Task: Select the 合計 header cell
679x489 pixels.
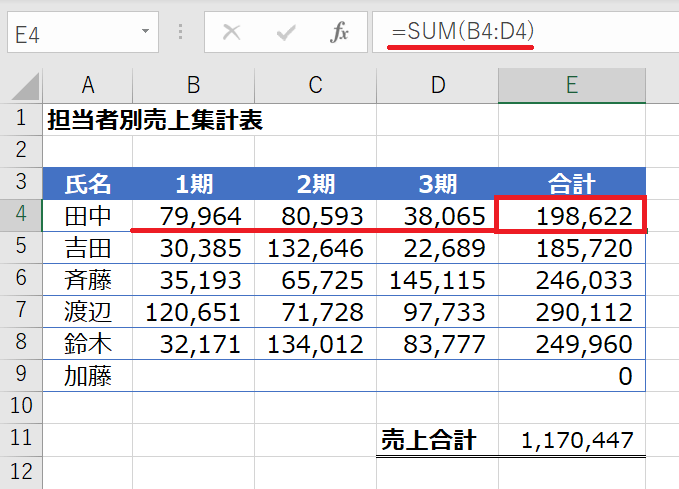Action: (571, 183)
